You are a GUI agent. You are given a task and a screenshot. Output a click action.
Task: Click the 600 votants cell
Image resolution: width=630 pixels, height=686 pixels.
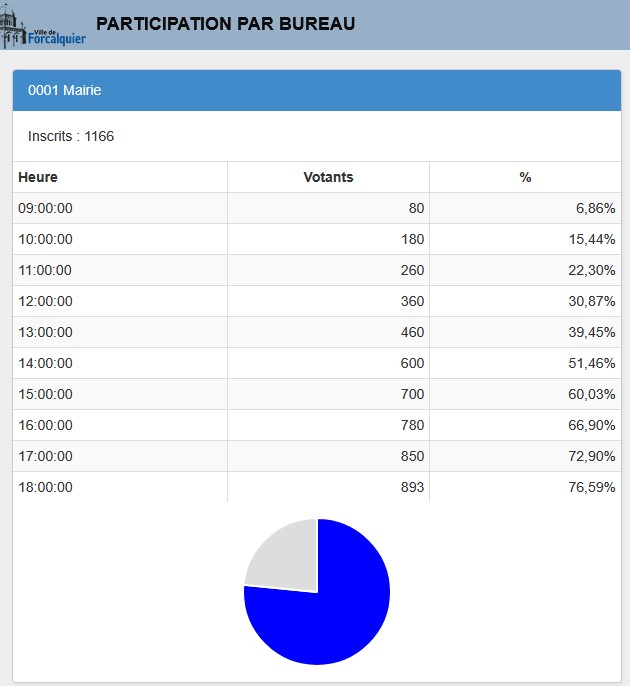pyautogui.click(x=412, y=363)
